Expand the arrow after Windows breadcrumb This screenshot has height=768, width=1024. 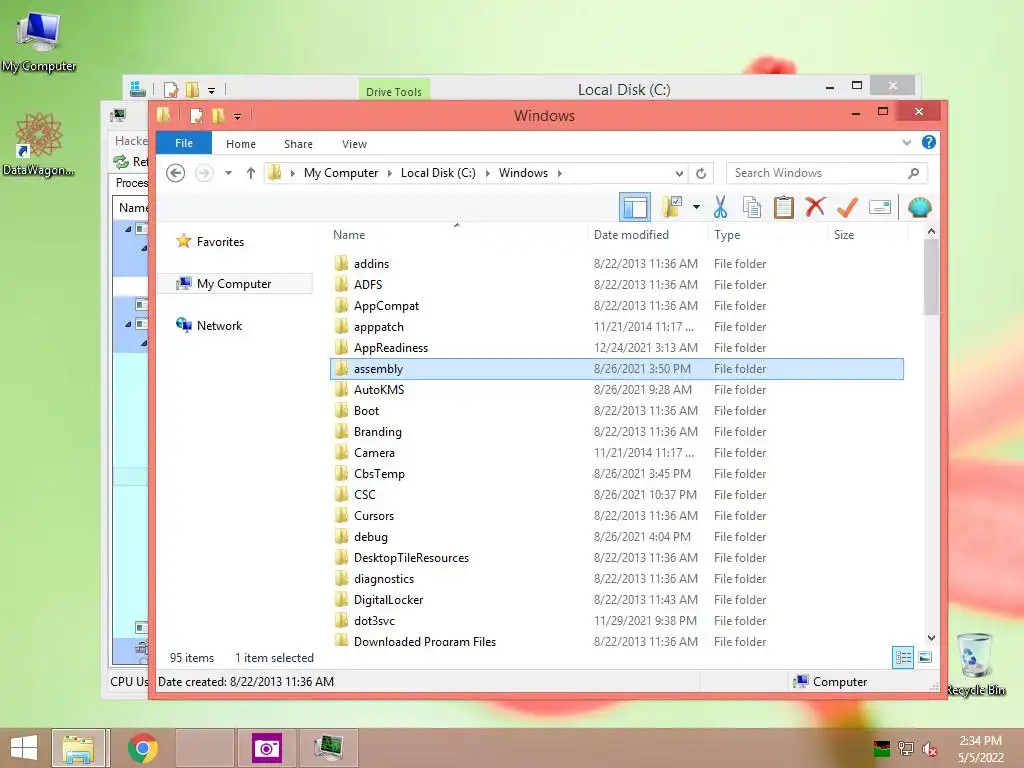[x=560, y=173]
